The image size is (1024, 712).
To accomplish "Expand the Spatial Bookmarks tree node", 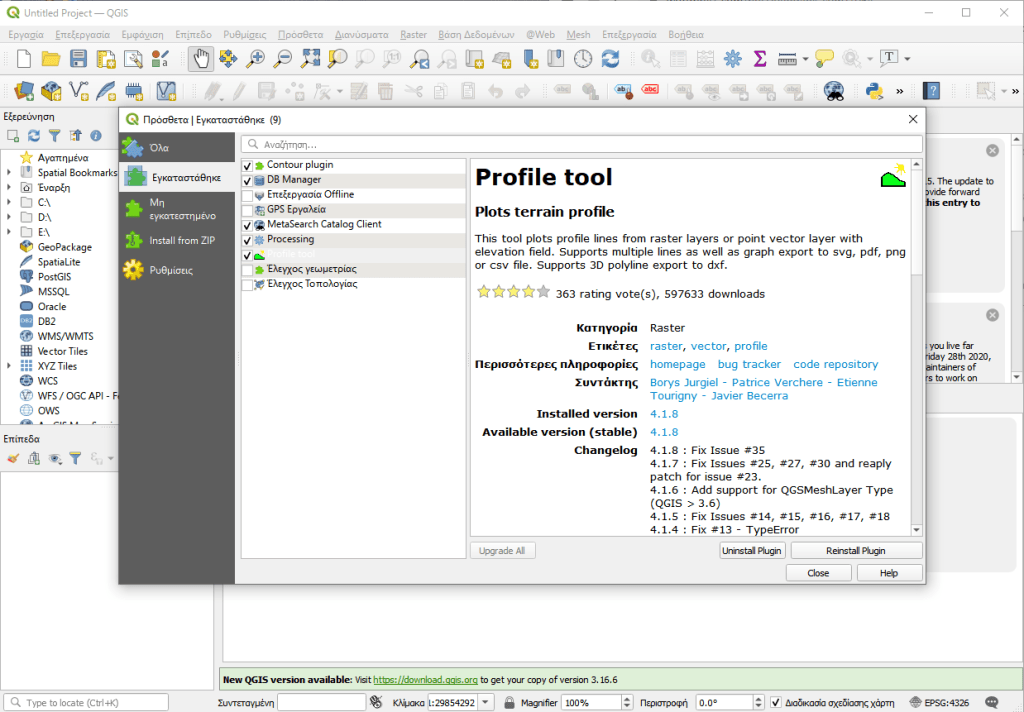I will (x=9, y=173).
